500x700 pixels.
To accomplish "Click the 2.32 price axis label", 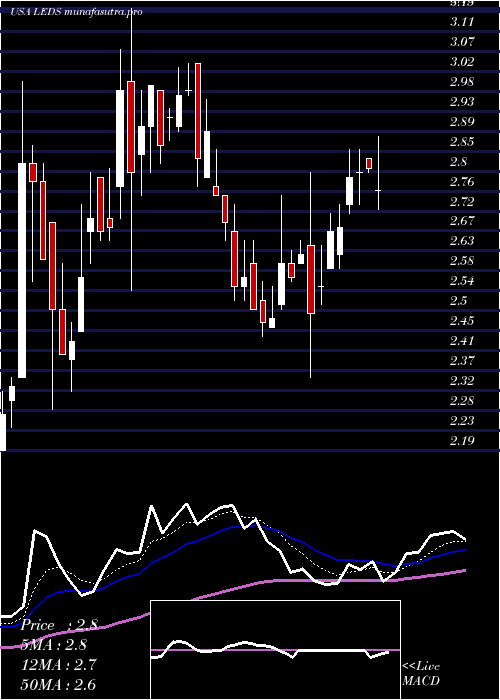I will click(x=462, y=381).
